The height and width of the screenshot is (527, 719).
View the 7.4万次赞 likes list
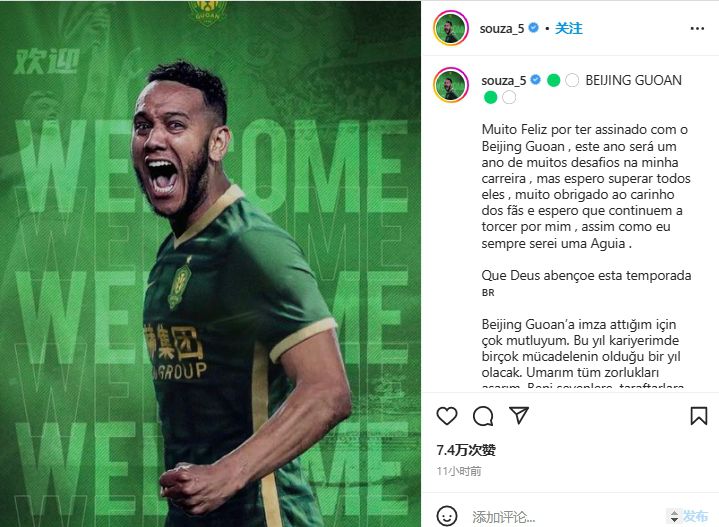[x=466, y=450]
